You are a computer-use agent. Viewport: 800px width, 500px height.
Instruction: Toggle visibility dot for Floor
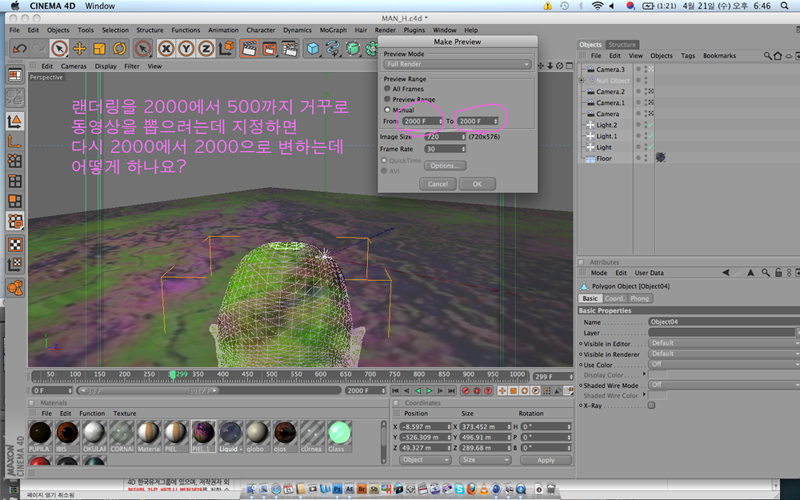(638, 158)
